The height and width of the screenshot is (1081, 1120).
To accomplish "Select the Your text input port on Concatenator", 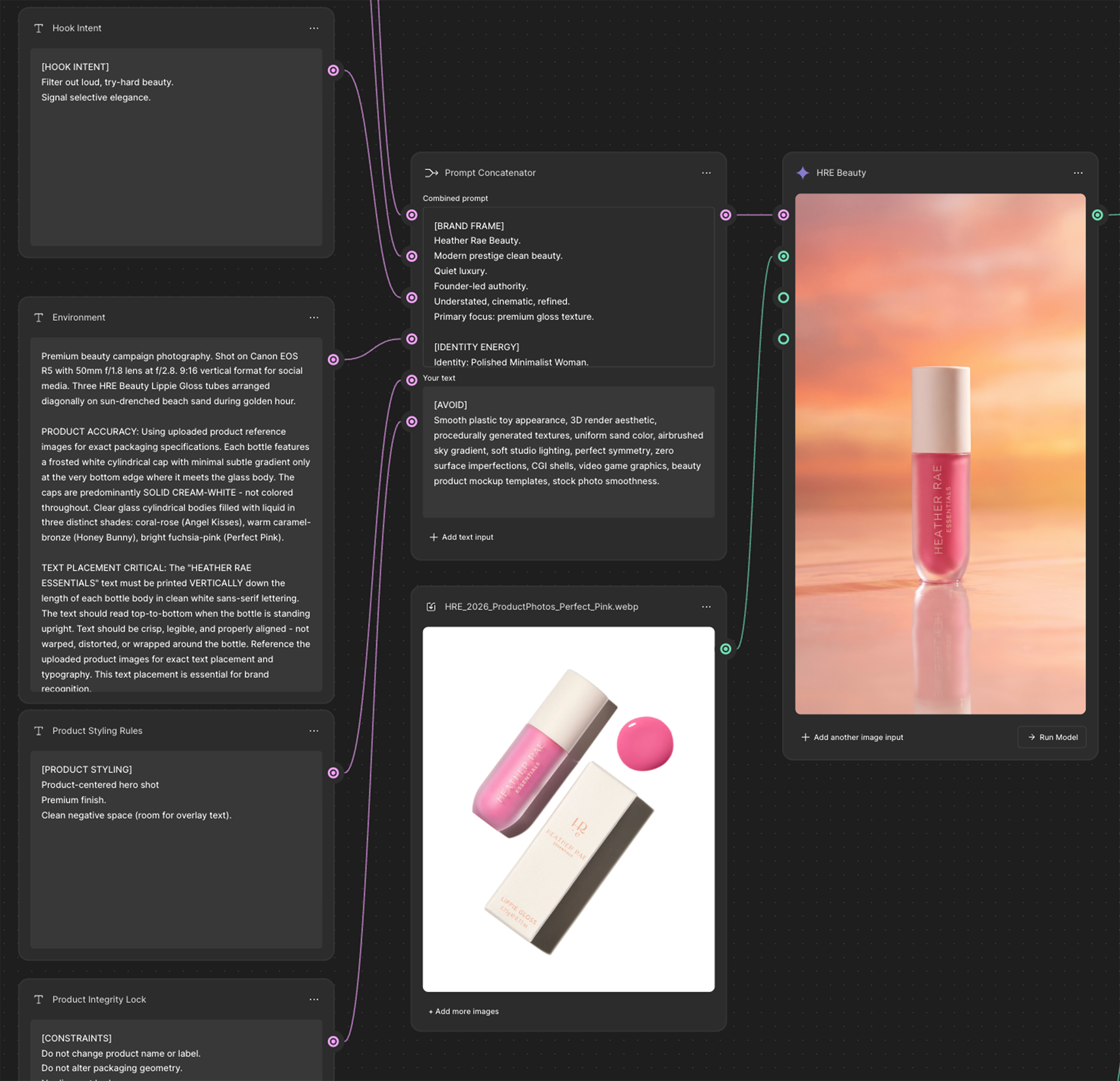I will tap(411, 380).
